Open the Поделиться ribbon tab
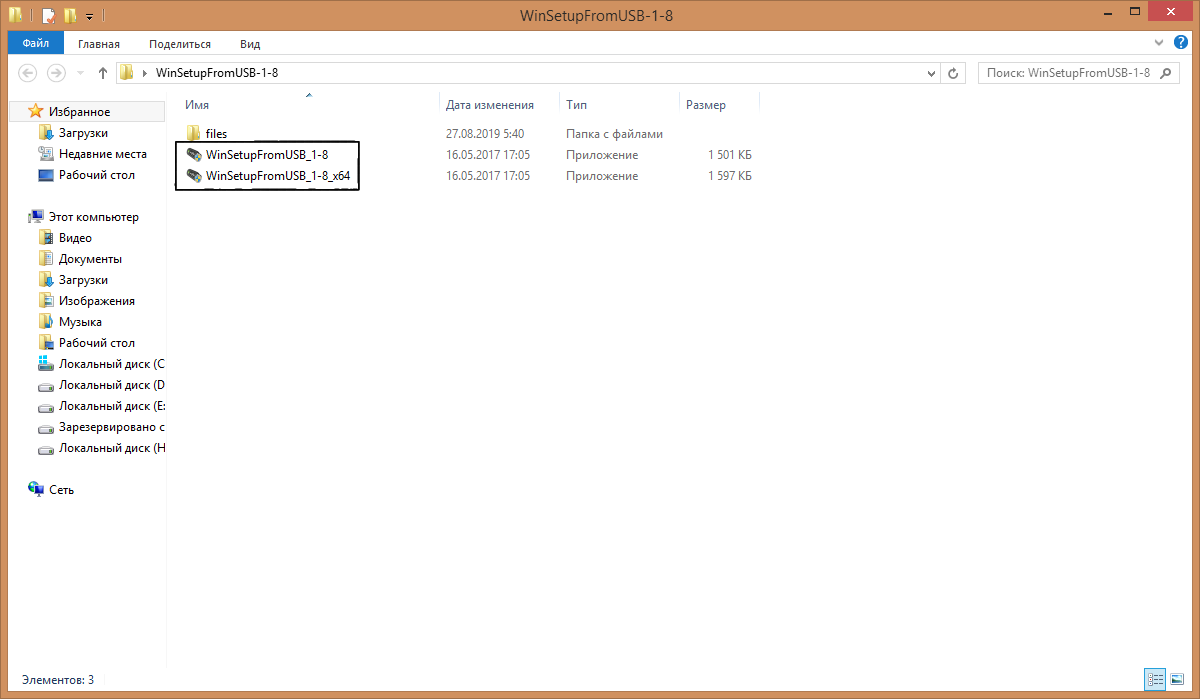1200x699 pixels. [180, 44]
